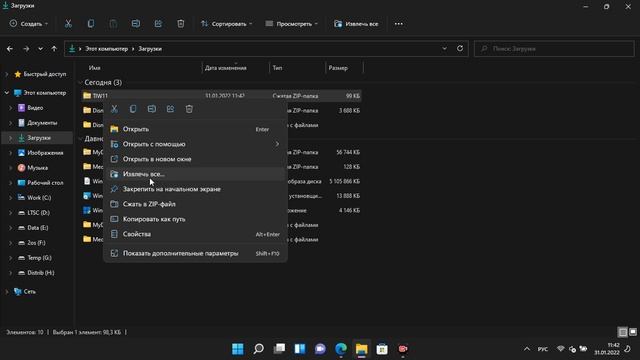640x360 pixels.
Task: Go up one folder level with the up arrow
Action: click(54, 49)
